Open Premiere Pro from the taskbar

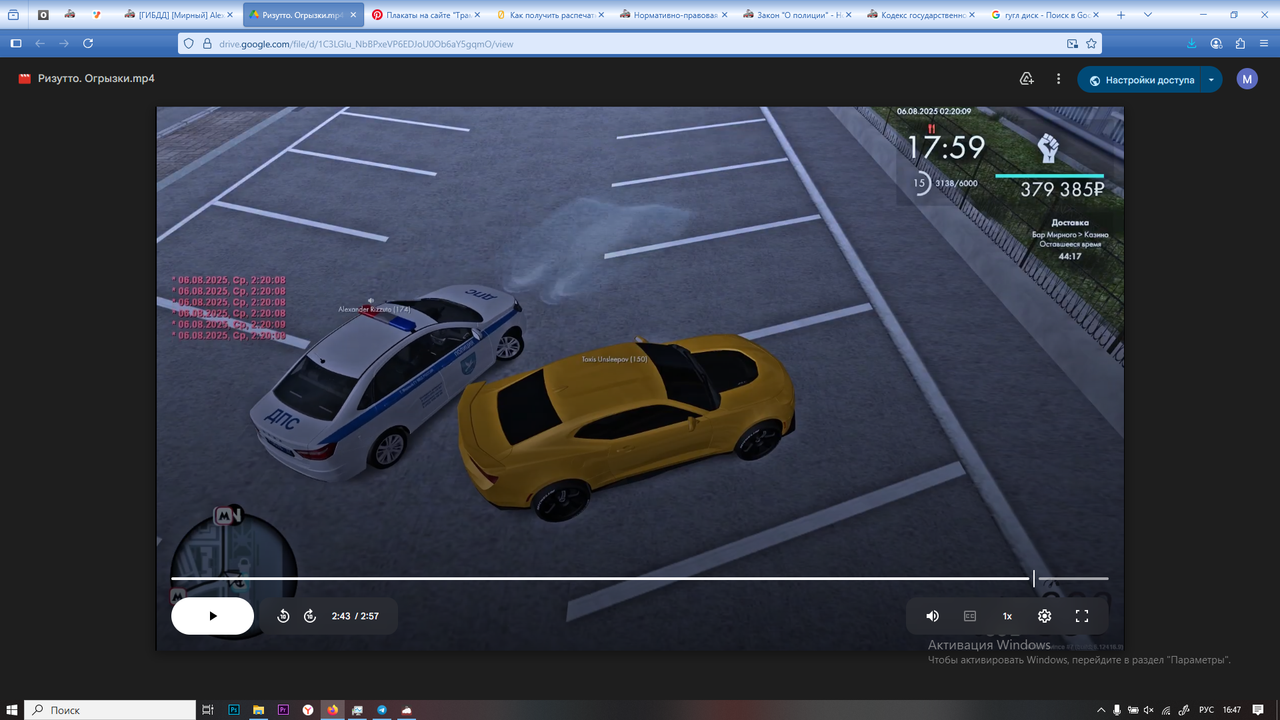(283, 710)
